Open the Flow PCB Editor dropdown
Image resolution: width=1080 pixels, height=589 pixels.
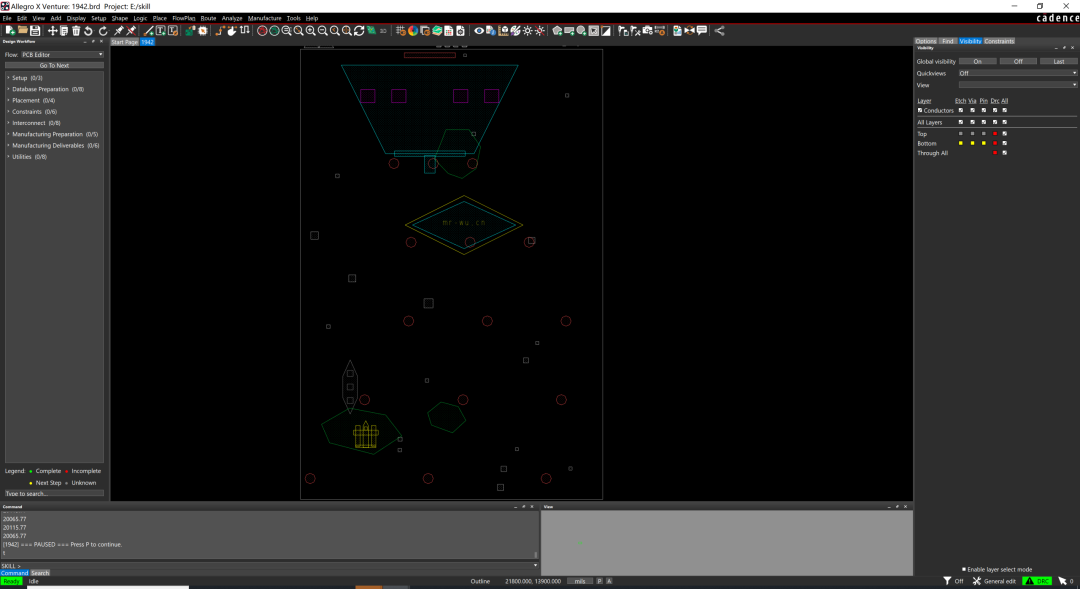62,54
